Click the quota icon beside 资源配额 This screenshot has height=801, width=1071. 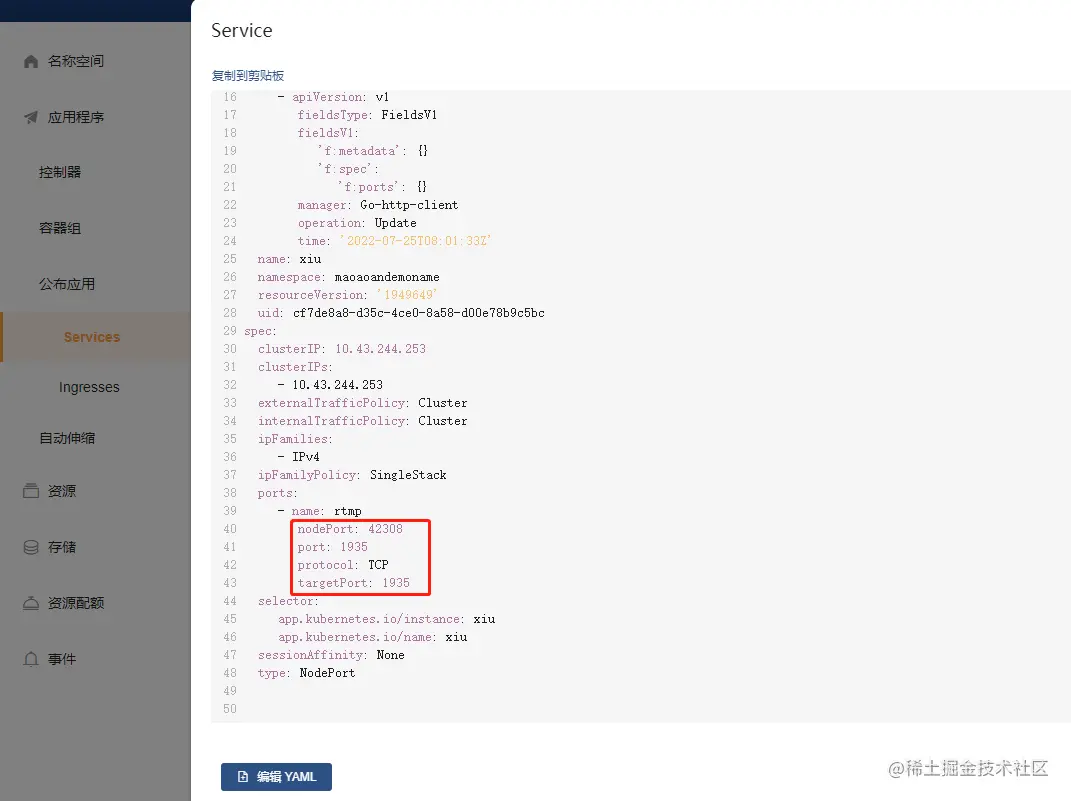pyautogui.click(x=31, y=603)
